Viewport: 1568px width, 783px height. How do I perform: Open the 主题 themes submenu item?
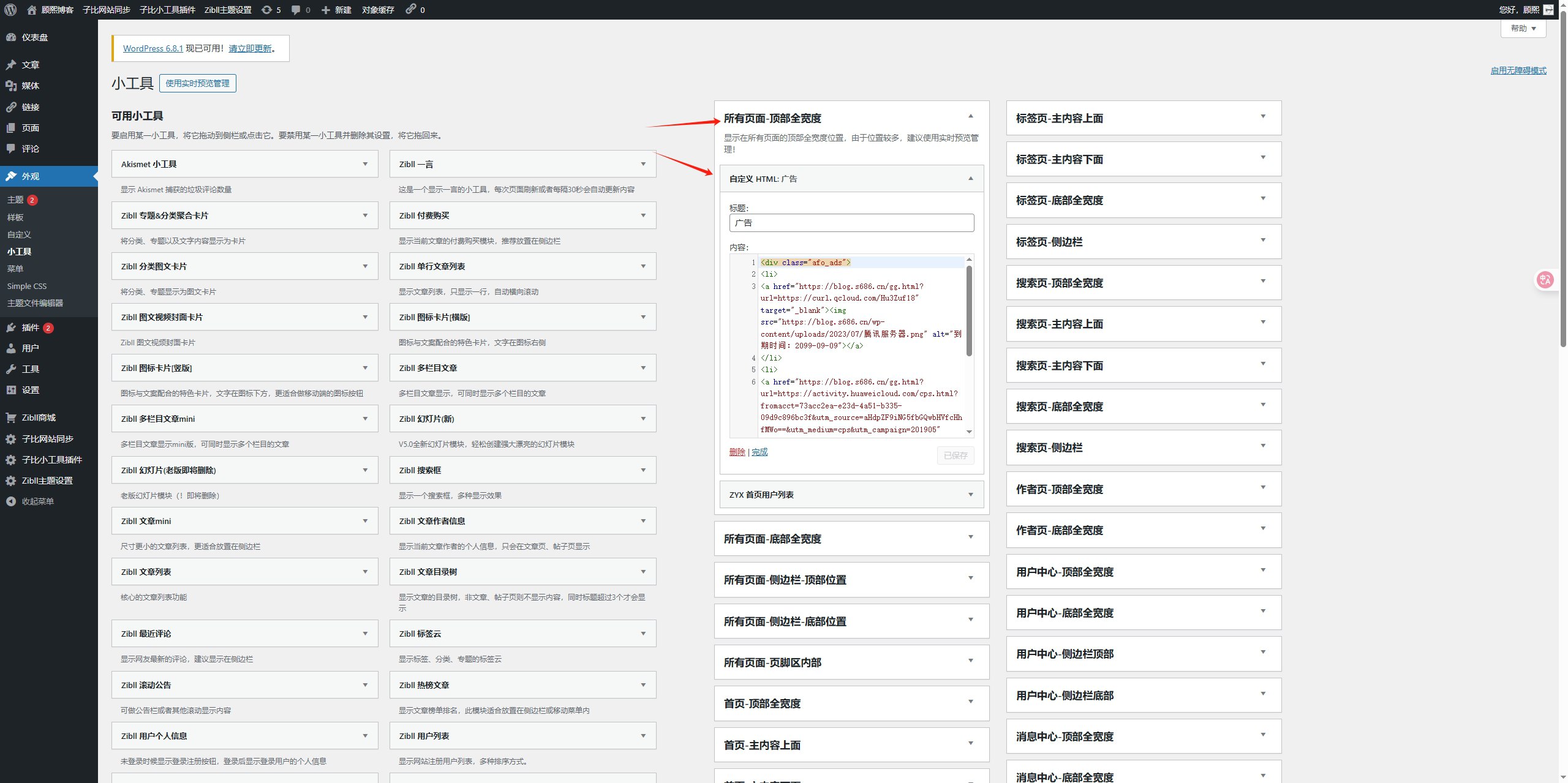(x=15, y=200)
